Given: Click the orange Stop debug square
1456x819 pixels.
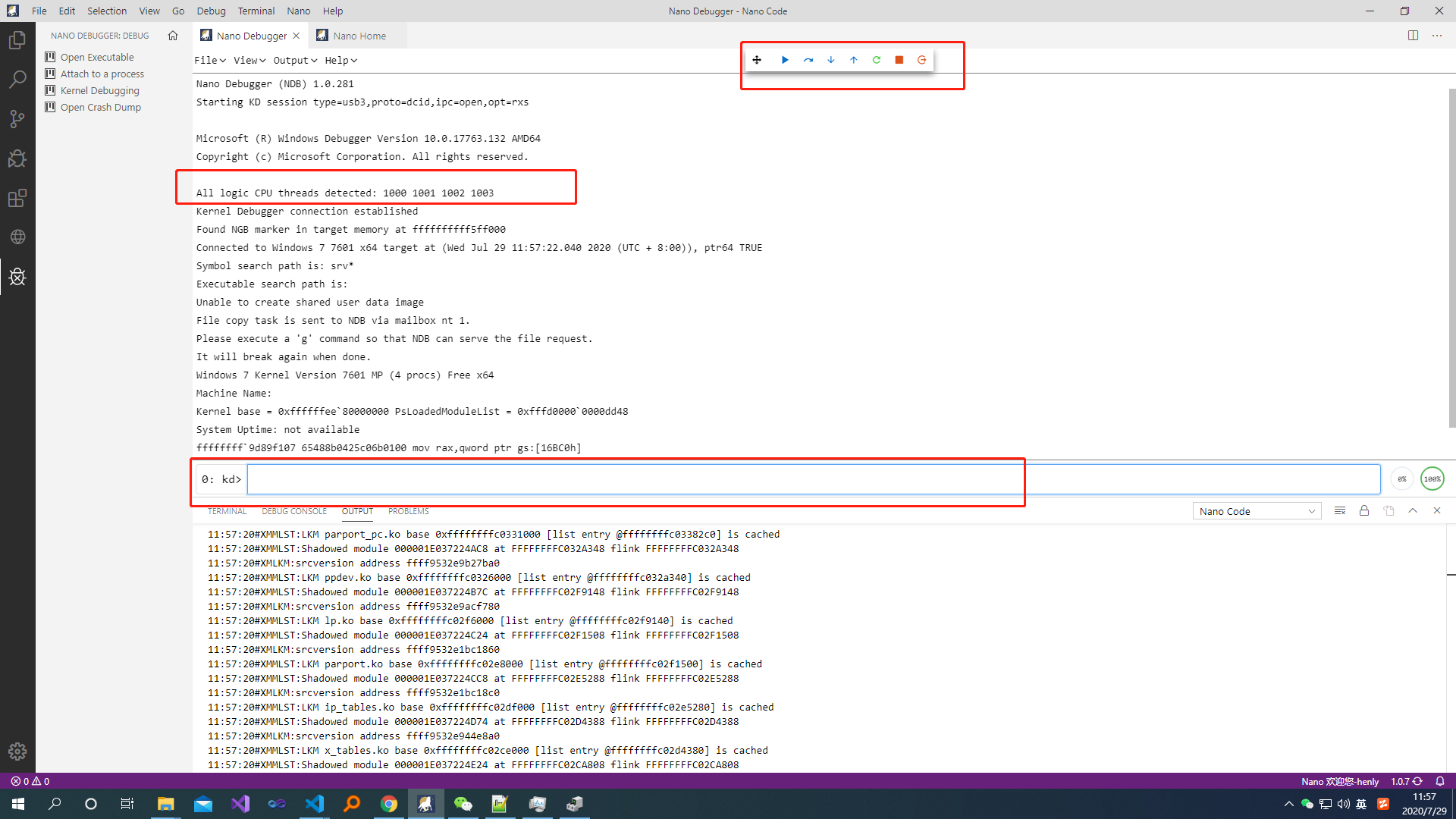Looking at the screenshot, I should [x=899, y=60].
